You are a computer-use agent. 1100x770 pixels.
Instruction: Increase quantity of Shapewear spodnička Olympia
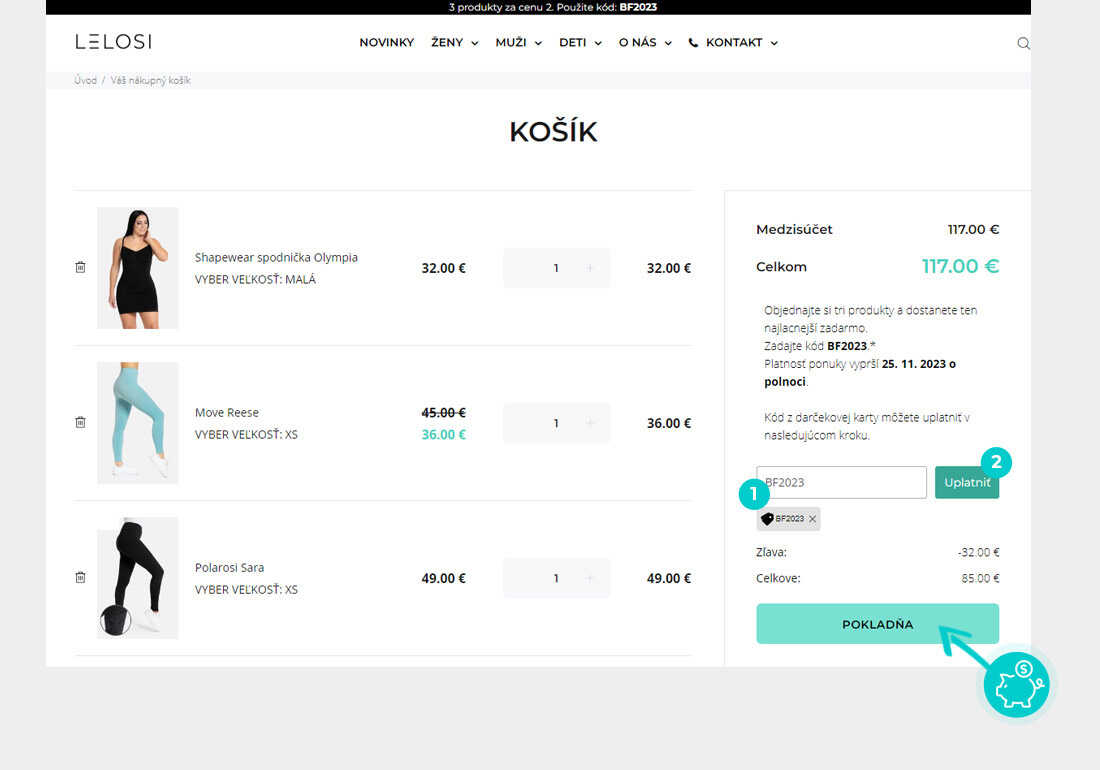click(590, 268)
